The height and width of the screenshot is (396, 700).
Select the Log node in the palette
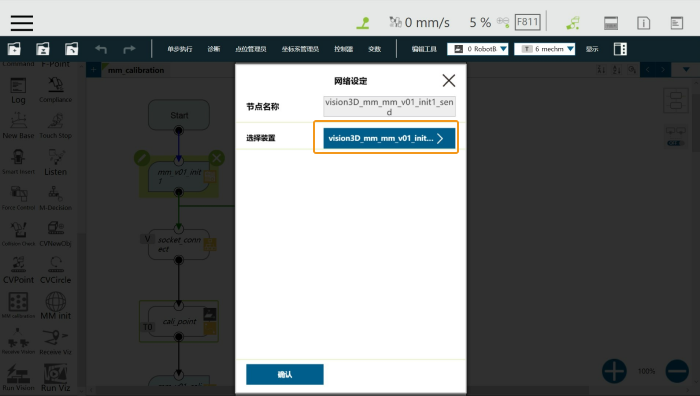(18, 91)
